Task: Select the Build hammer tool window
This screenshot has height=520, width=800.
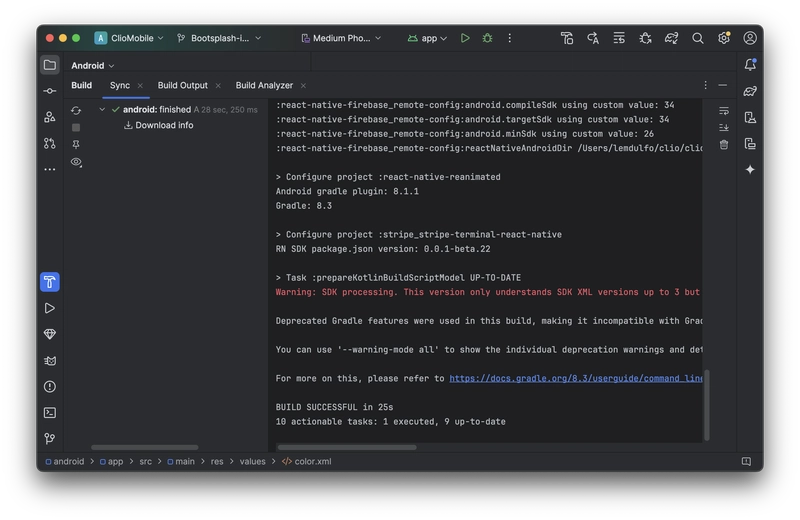Action: [49, 282]
